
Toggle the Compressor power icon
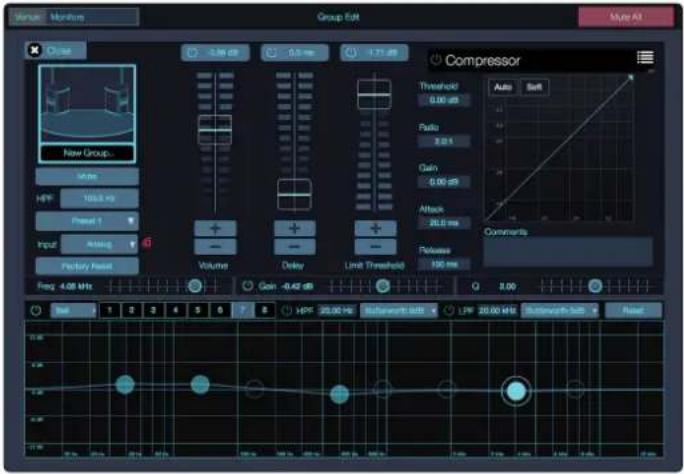(436, 60)
